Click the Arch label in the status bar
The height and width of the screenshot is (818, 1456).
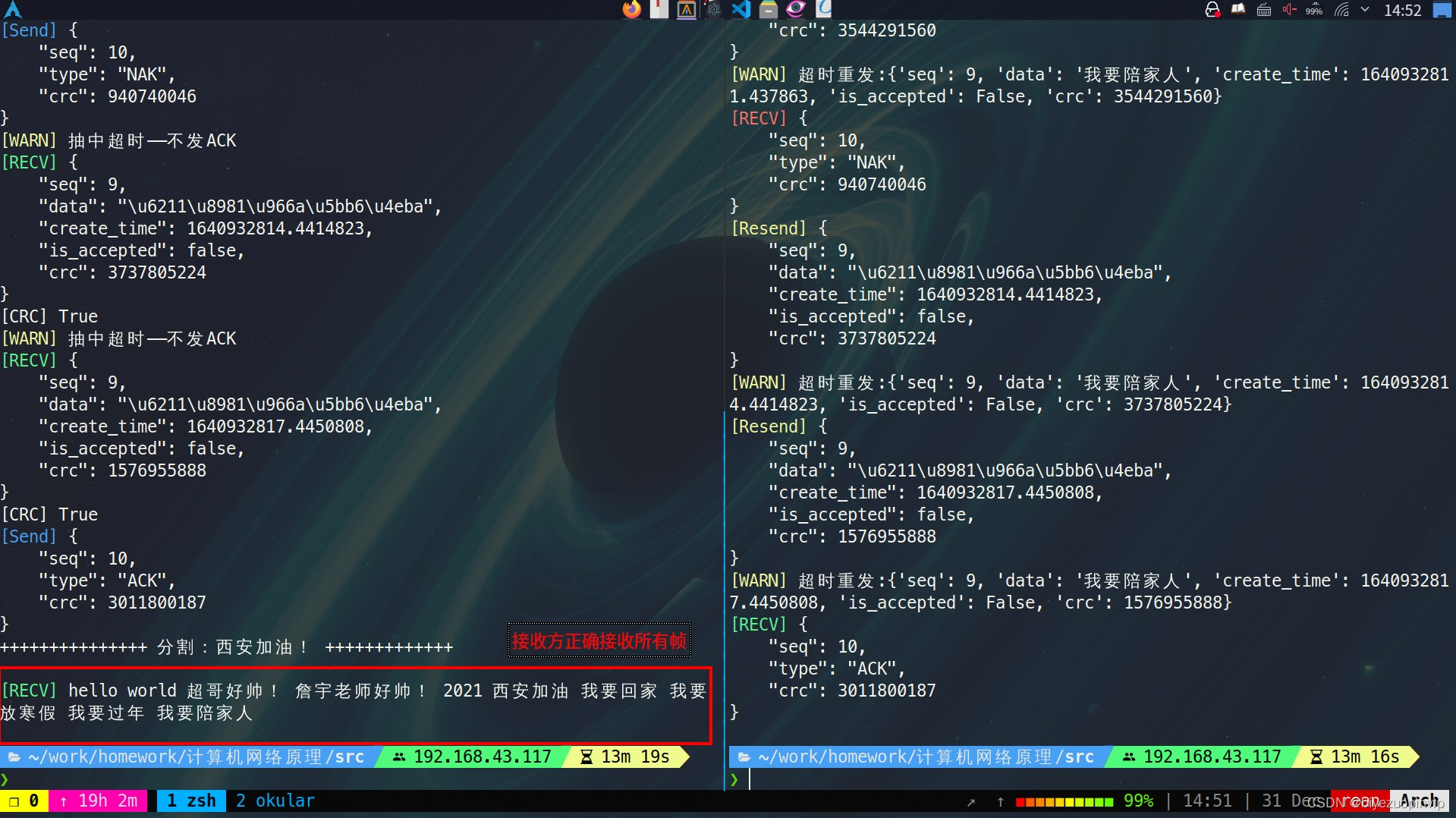coord(1420,801)
